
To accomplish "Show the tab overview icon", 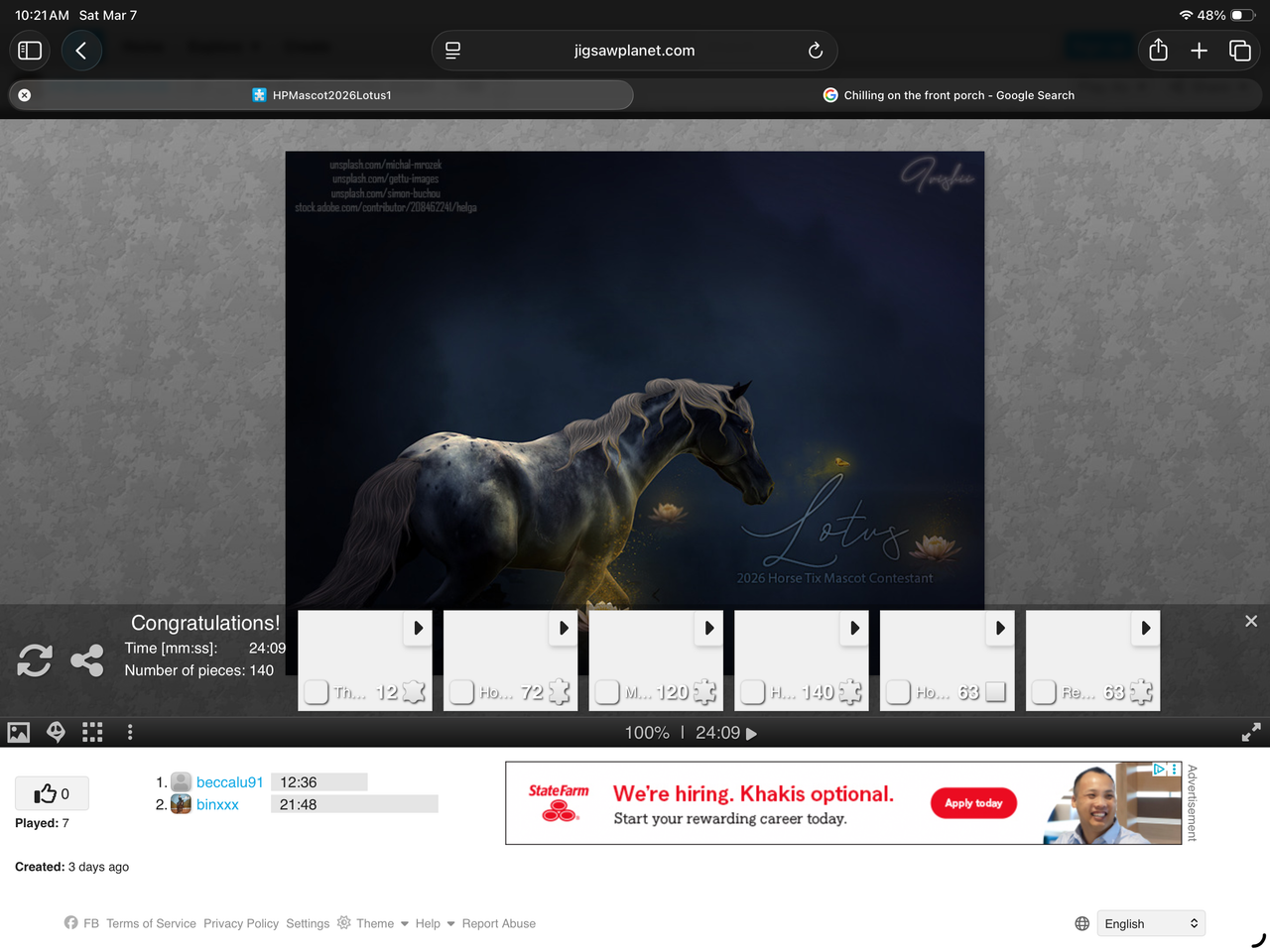I will pos(1240,51).
